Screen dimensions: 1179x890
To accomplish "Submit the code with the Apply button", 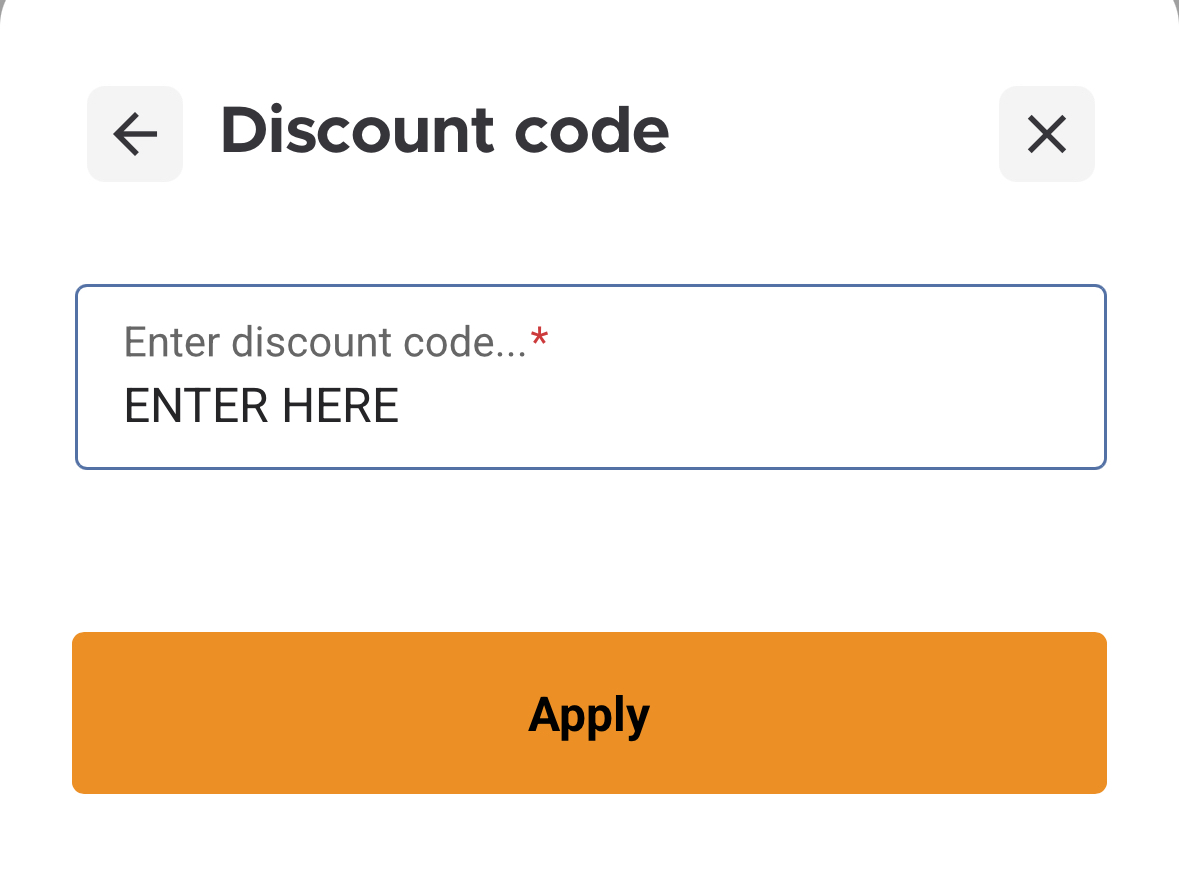I will tap(589, 713).
